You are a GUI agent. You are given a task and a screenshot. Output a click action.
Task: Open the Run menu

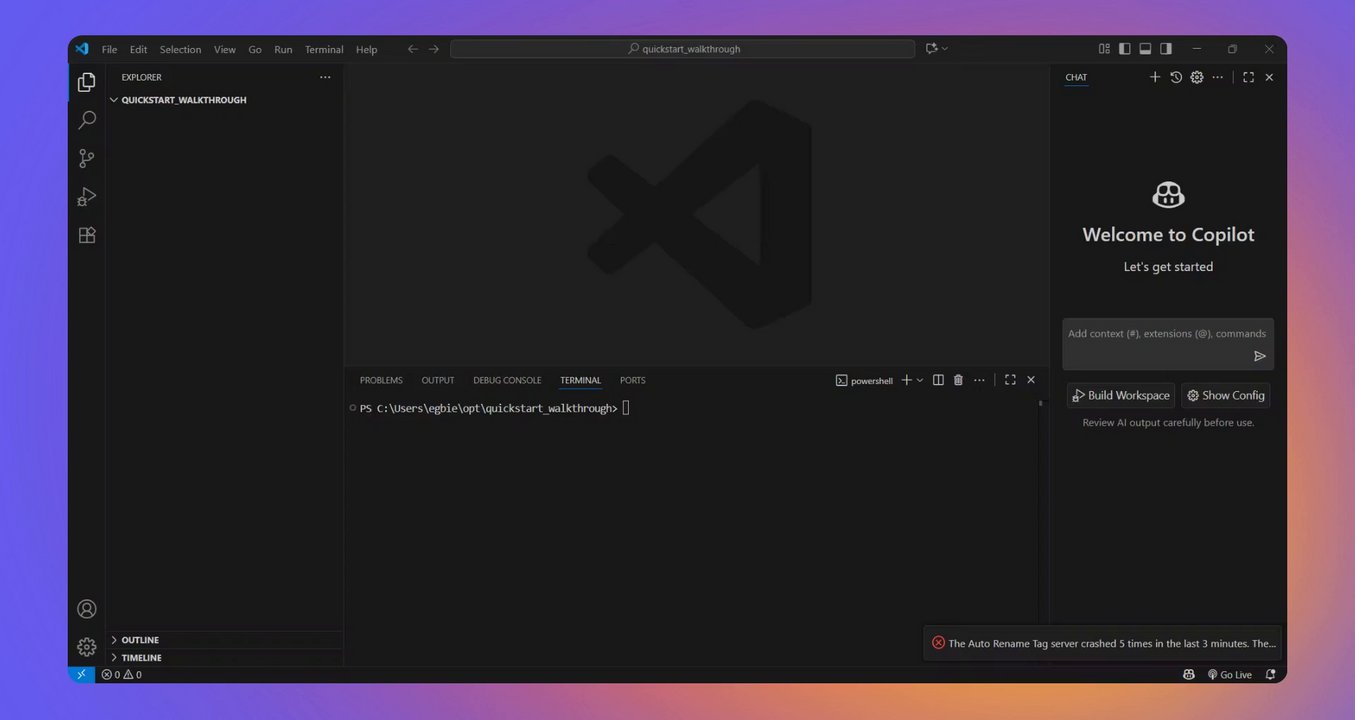283,49
